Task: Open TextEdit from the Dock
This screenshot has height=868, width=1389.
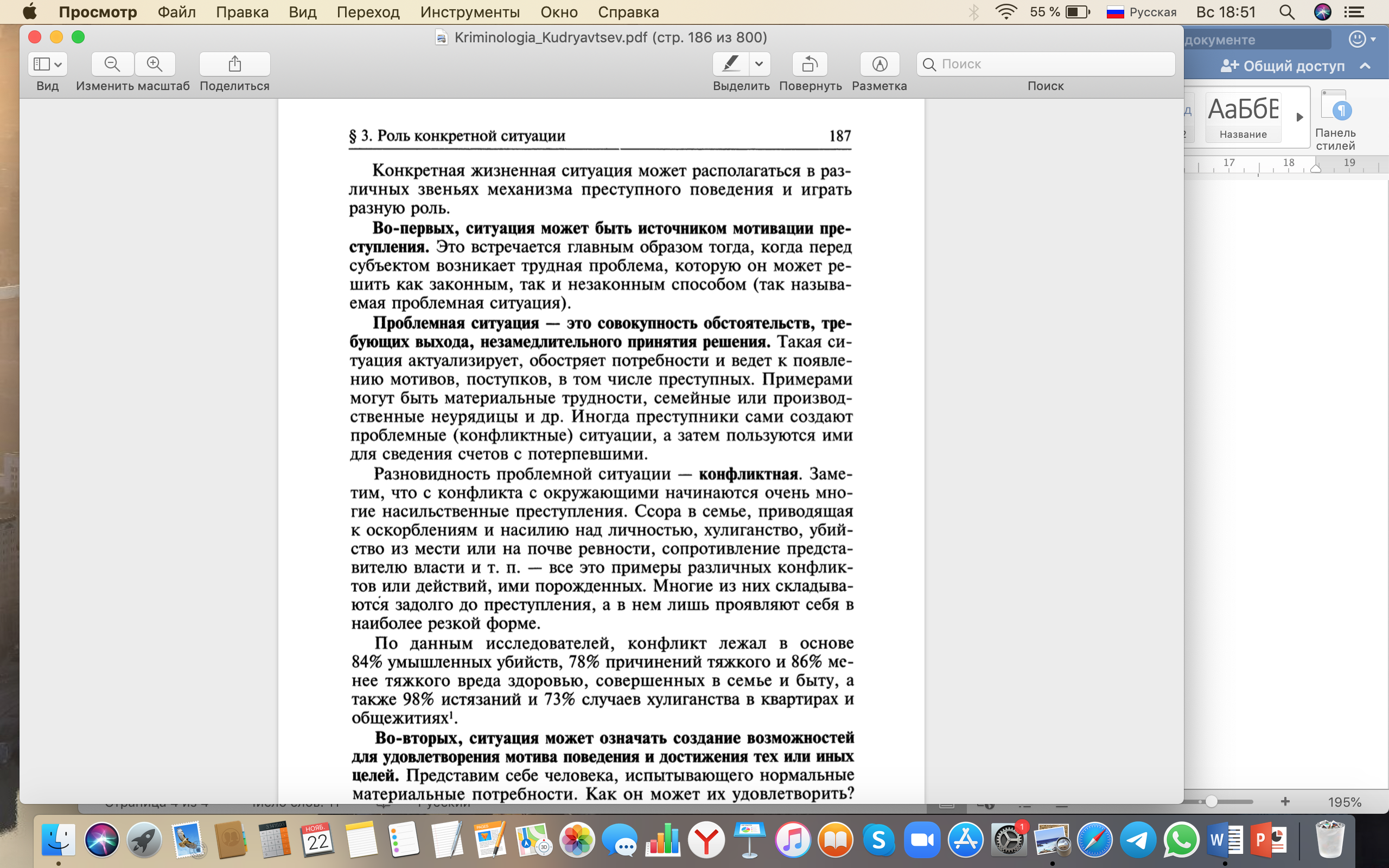Action: pyautogui.click(x=447, y=840)
